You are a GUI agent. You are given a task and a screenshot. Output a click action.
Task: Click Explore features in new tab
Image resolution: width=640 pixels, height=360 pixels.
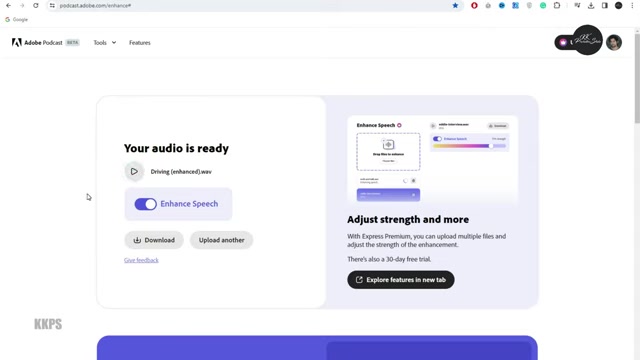pos(401,280)
